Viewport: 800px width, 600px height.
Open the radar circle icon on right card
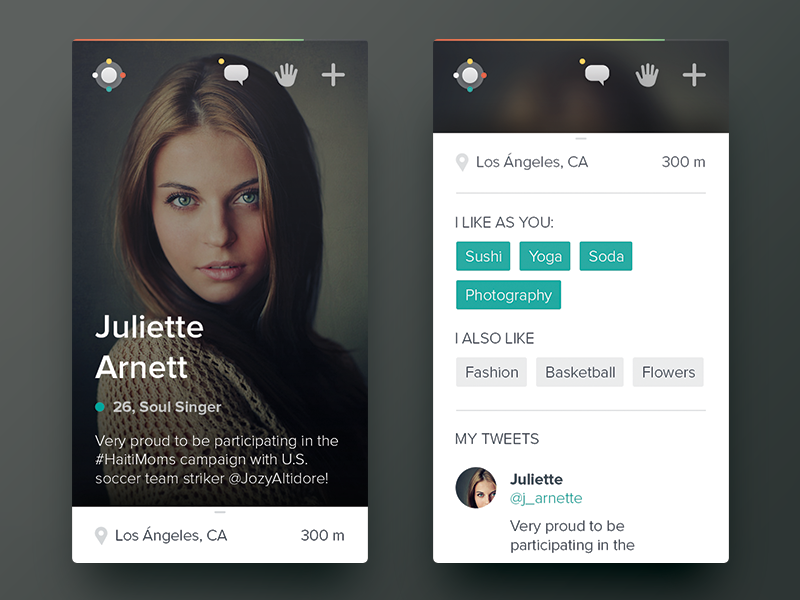[470, 75]
